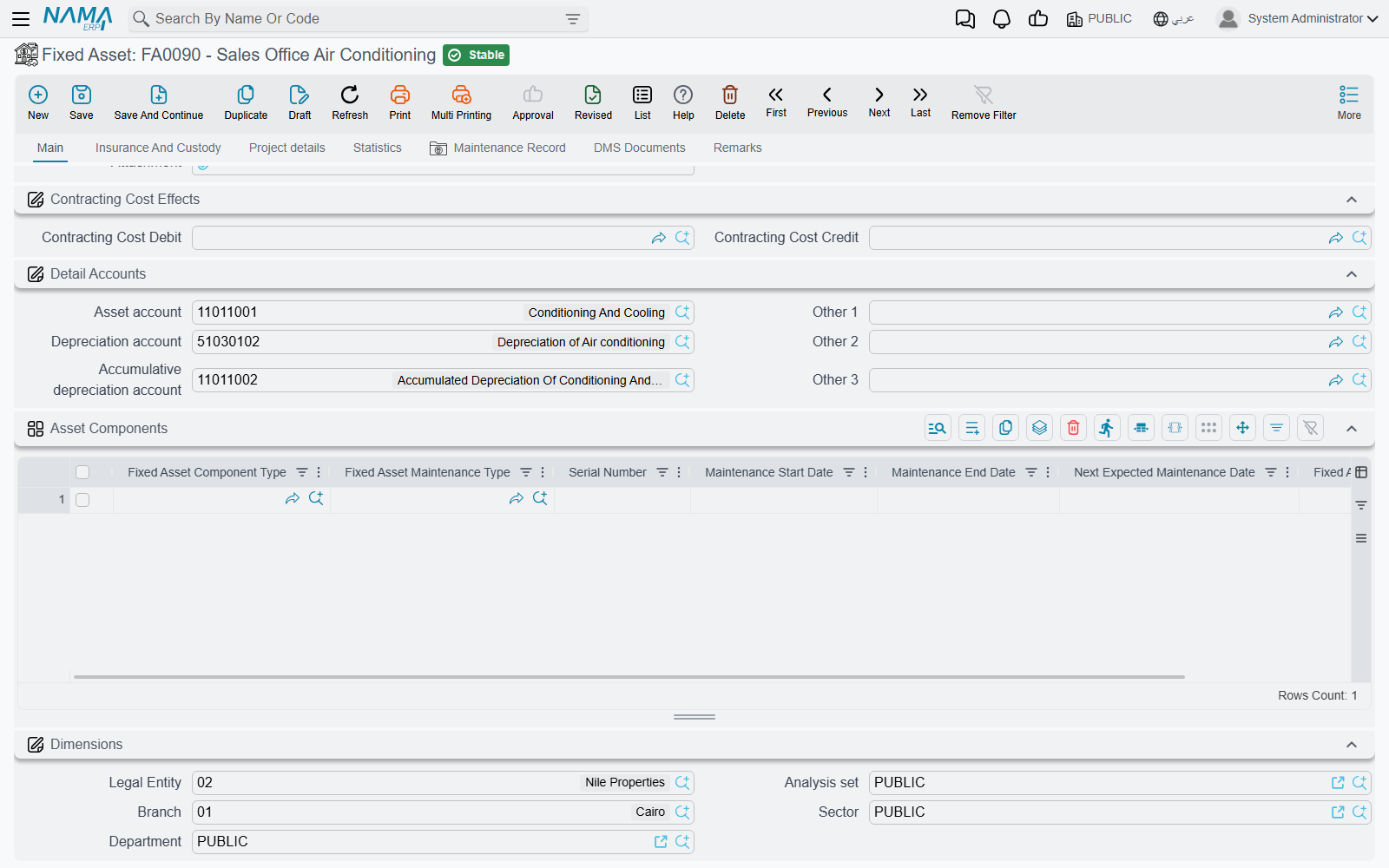Screen dimensions: 1389x868
Task: Click the layers icon in Asset Components toolbar
Action: pyautogui.click(x=1040, y=428)
